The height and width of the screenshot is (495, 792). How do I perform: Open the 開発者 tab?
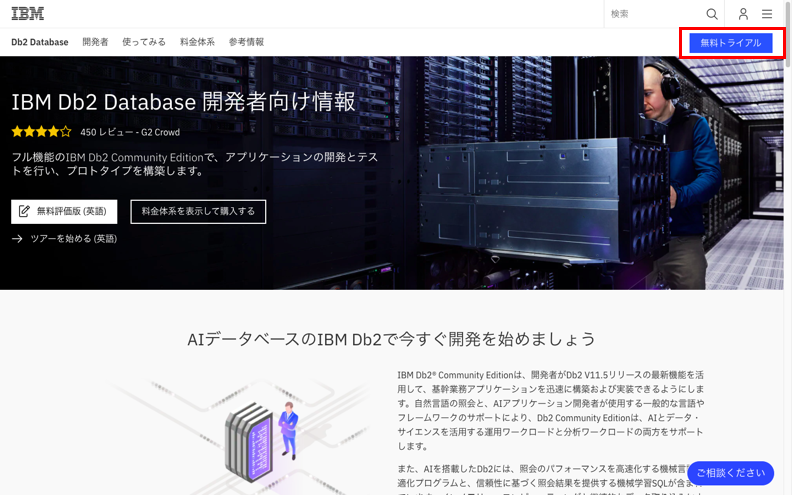click(95, 42)
